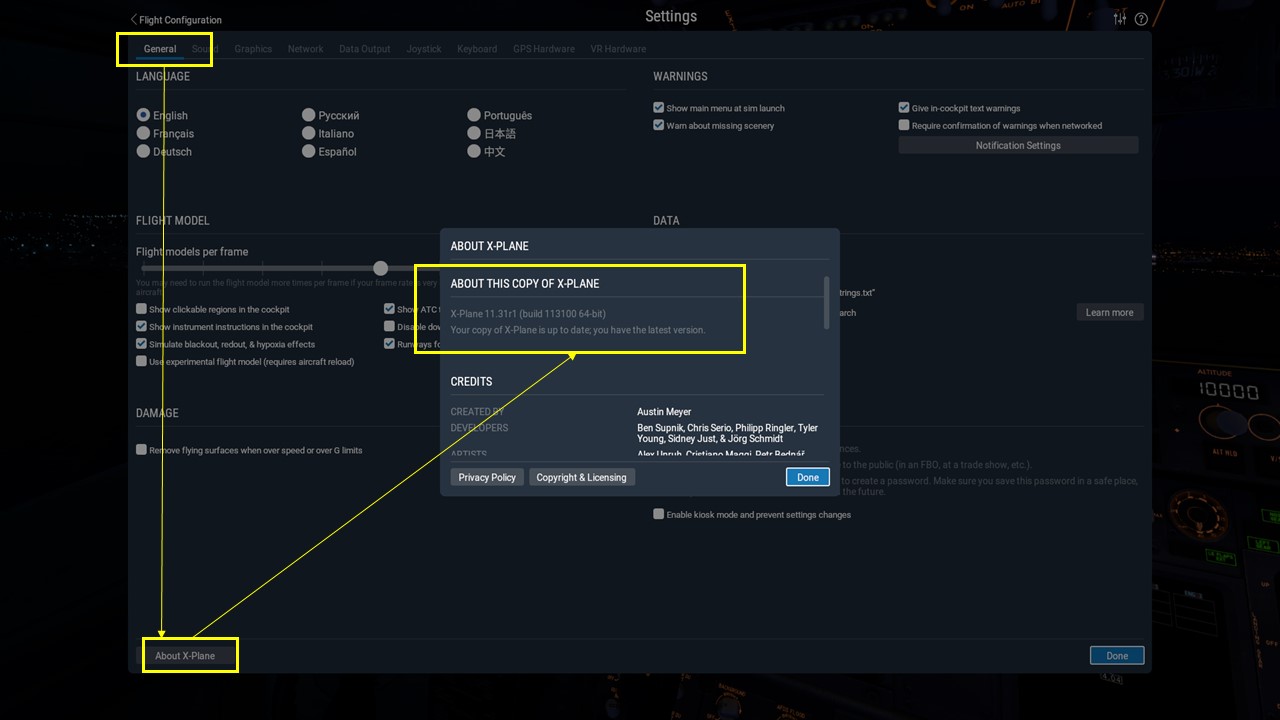Screen dimensions: 1280x720
Task: Toggle Give in-cockpit text warnings
Action: pos(904,108)
